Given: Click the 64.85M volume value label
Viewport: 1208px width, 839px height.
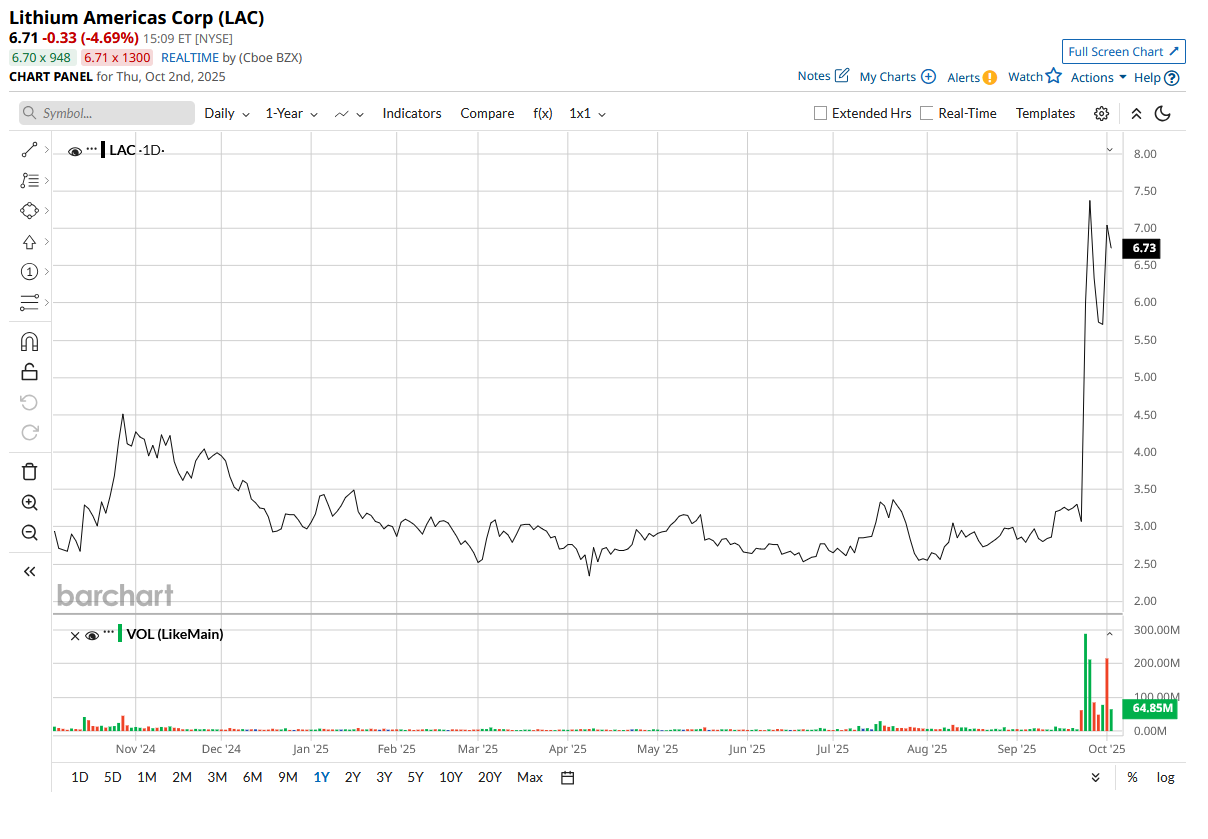Looking at the screenshot, I should click(x=1150, y=709).
